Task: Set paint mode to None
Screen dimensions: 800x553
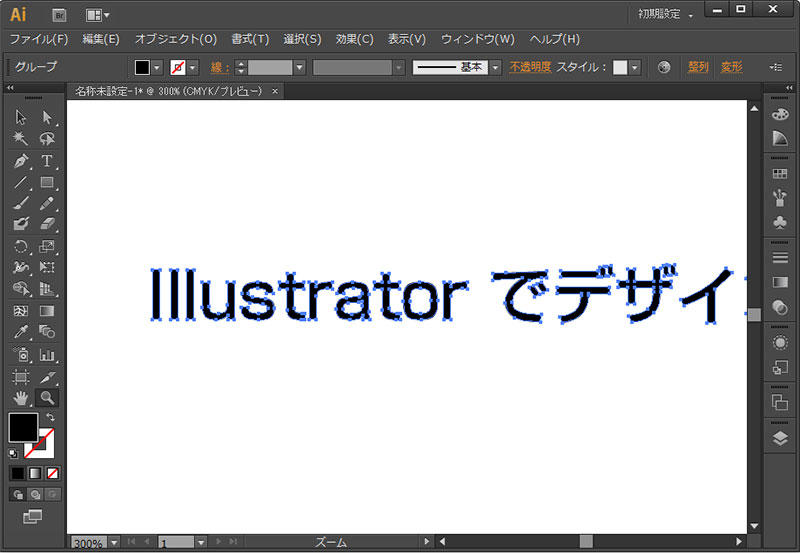Action: (52, 473)
